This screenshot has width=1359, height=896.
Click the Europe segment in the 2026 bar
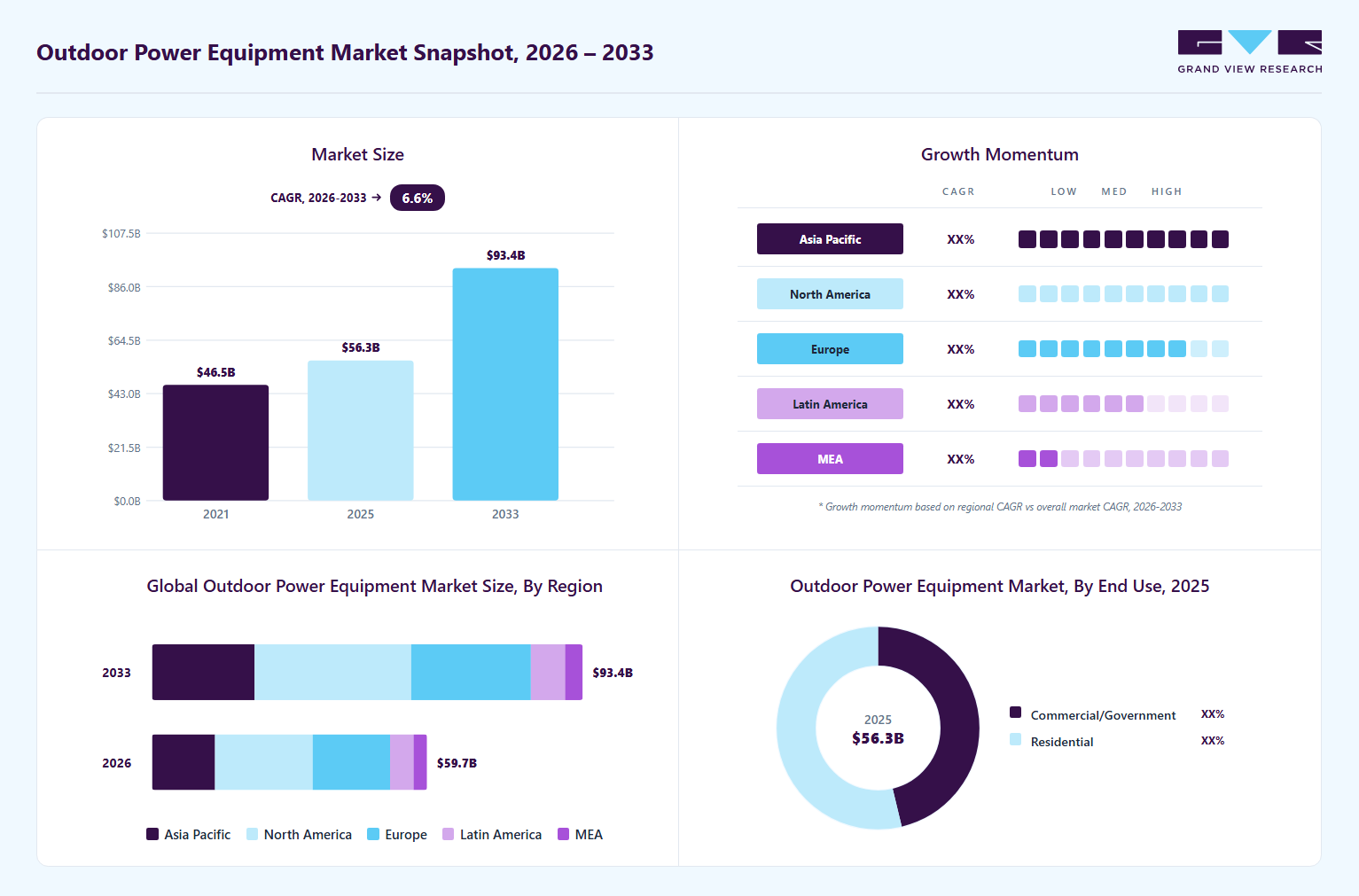[x=351, y=762]
